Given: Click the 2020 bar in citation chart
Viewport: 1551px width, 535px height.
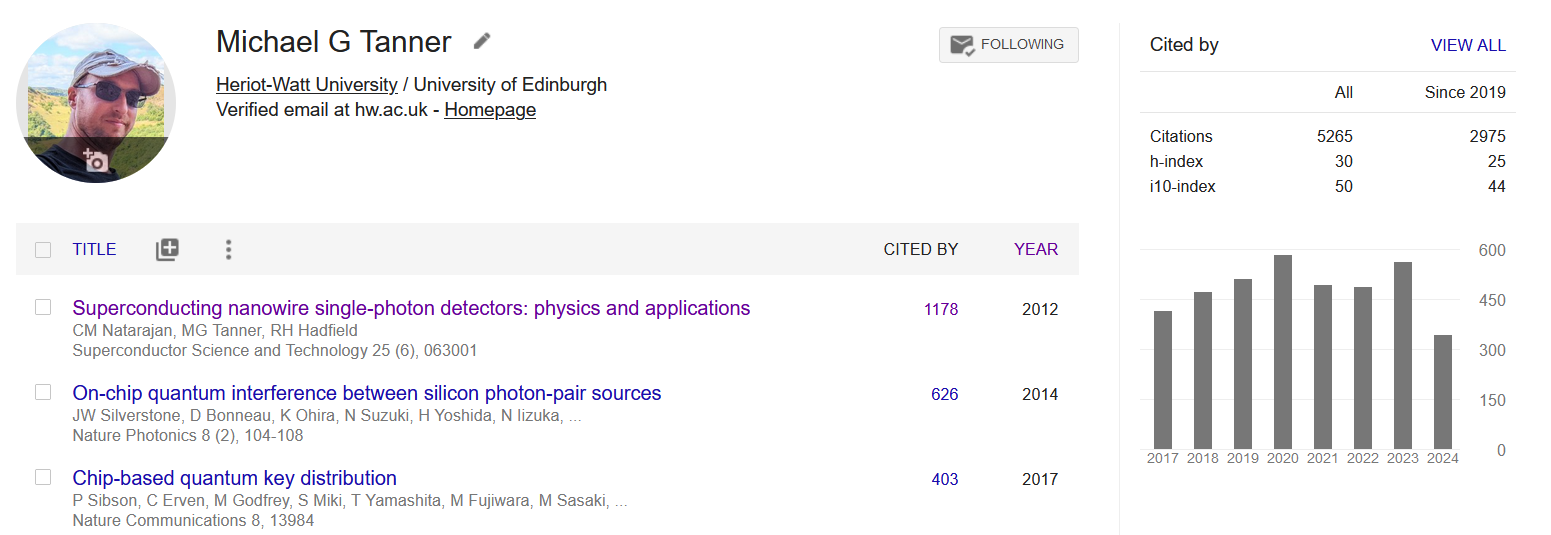Looking at the screenshot, I should pos(1282,352).
